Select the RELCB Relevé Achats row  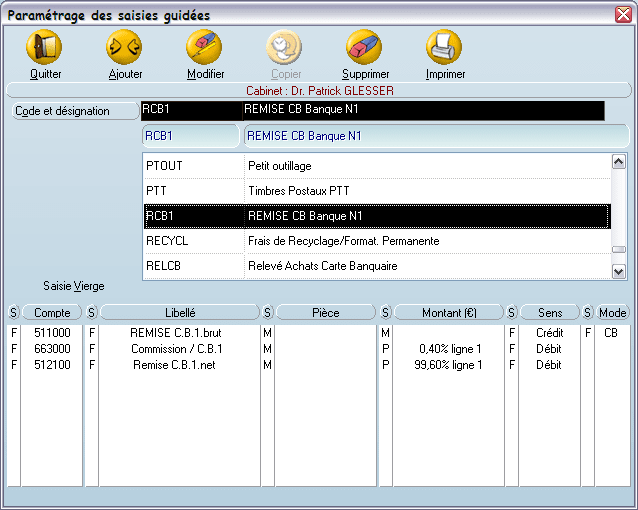375,266
